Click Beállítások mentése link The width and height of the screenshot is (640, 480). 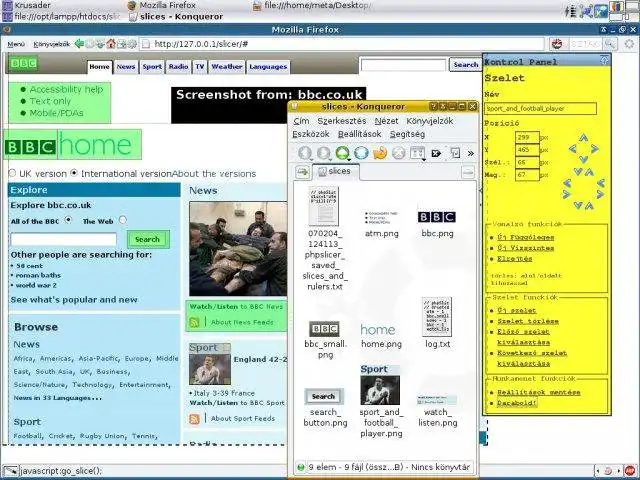click(539, 392)
